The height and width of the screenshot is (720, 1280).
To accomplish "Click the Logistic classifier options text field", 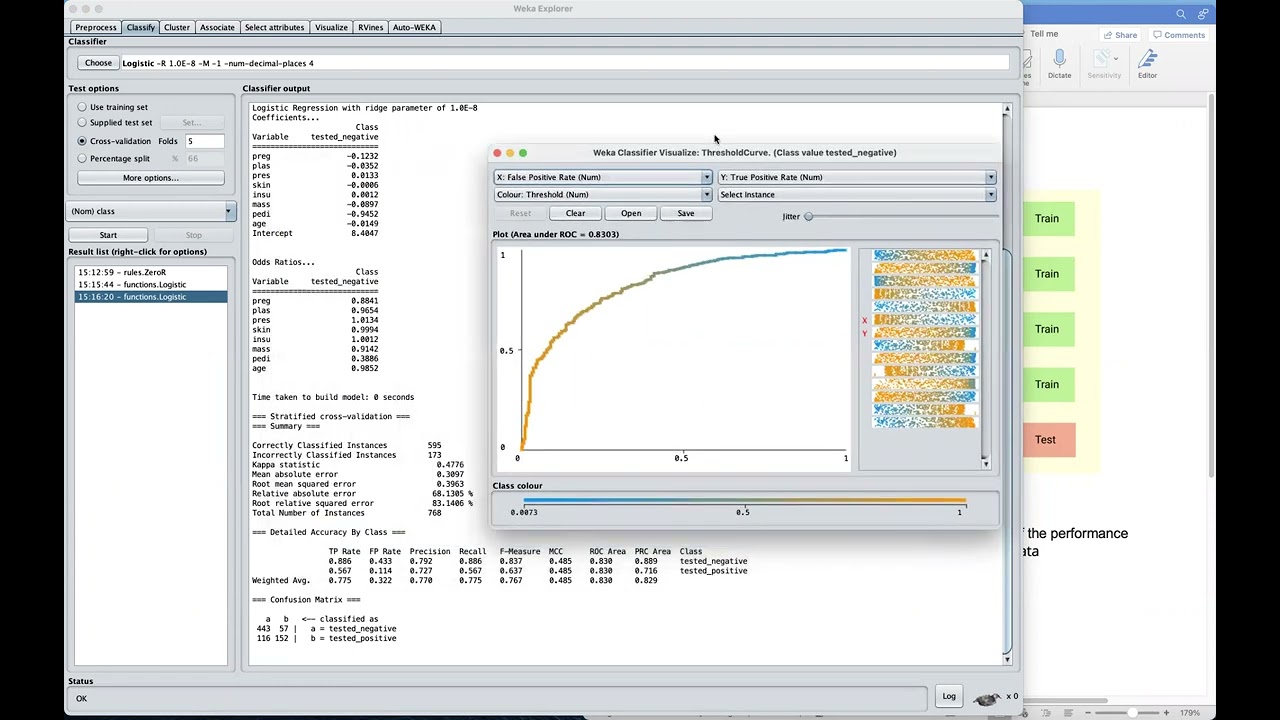I will (x=564, y=63).
